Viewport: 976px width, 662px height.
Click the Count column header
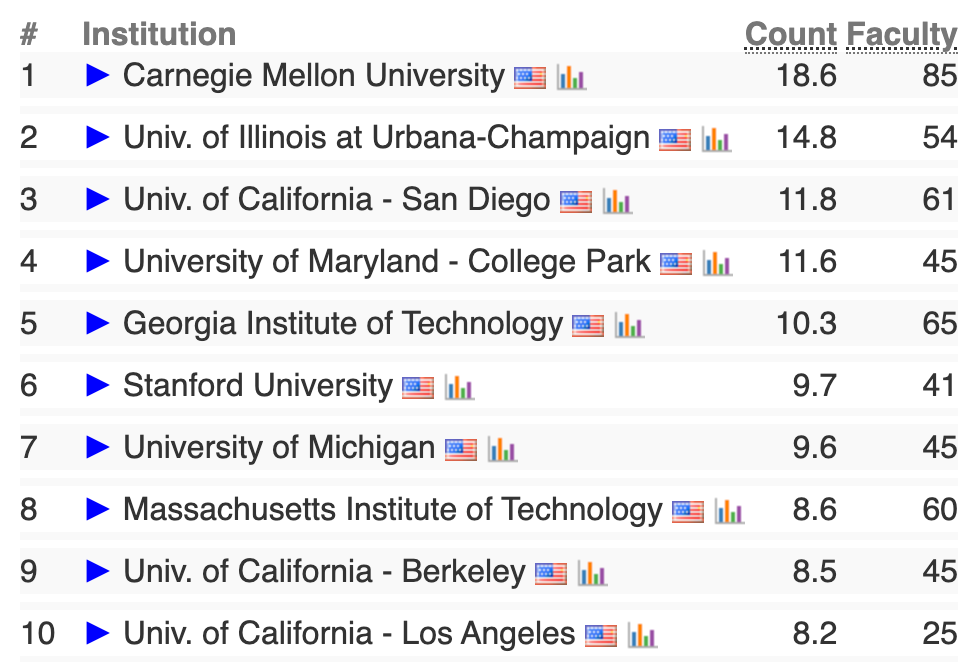(x=791, y=35)
